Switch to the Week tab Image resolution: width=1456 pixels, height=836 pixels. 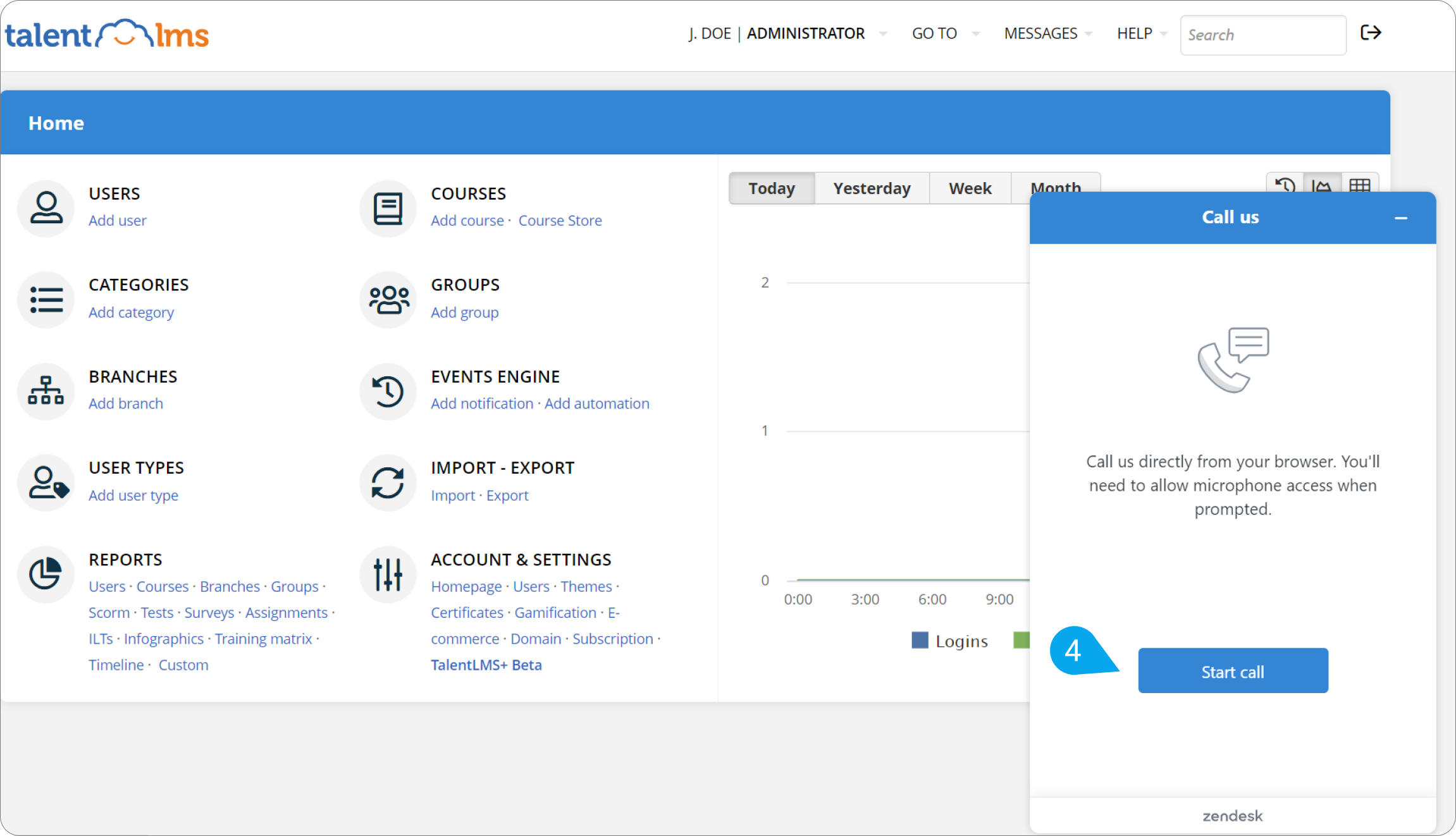(x=970, y=188)
